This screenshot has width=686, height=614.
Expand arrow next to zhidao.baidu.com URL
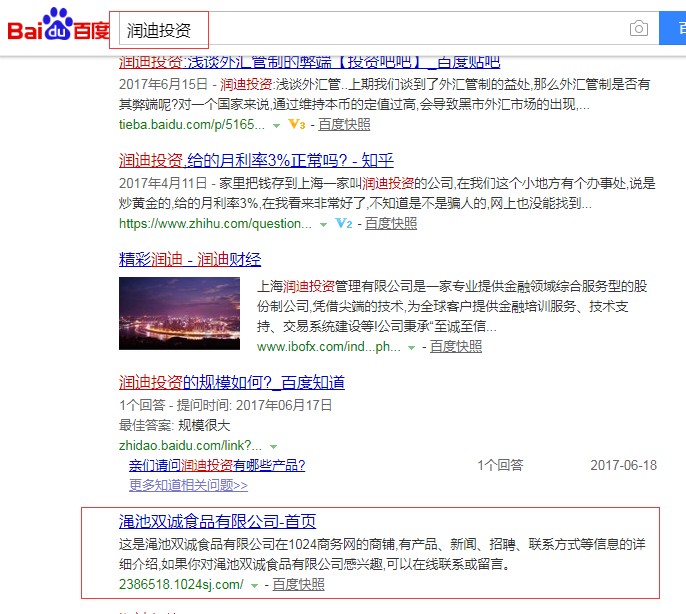(273, 446)
